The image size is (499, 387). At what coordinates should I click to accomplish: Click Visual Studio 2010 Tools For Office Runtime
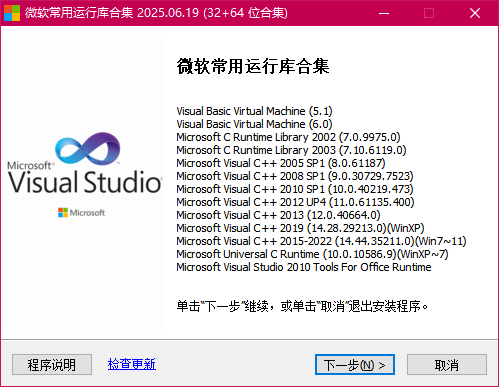304,267
